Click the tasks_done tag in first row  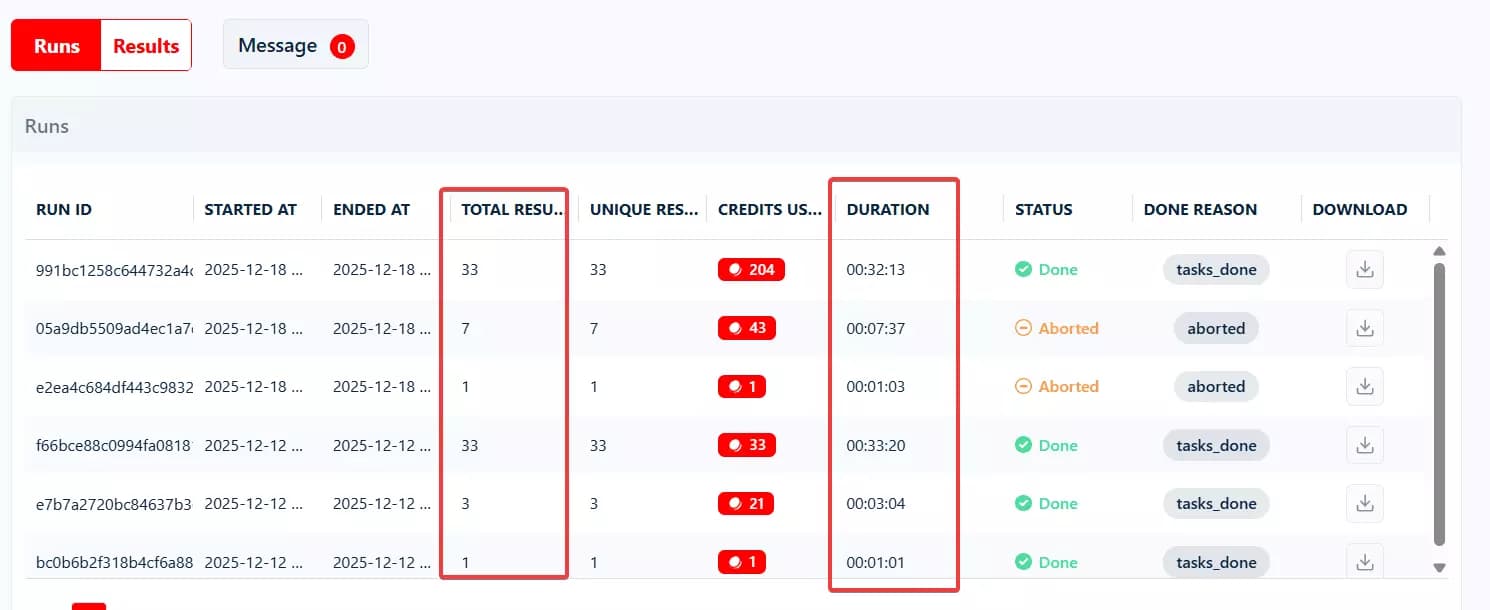pos(1215,270)
